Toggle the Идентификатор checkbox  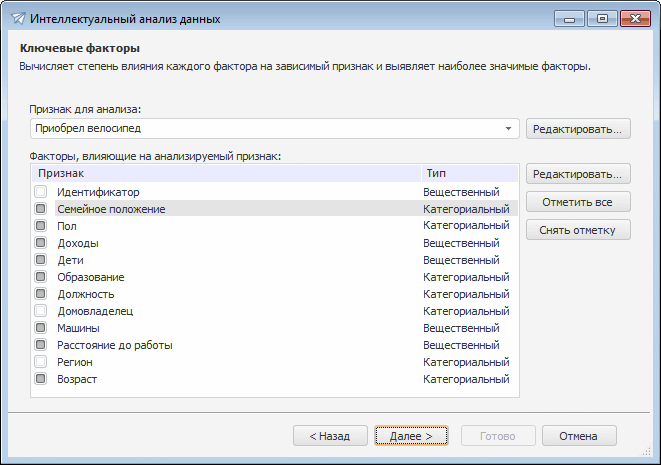pyautogui.click(x=41, y=192)
